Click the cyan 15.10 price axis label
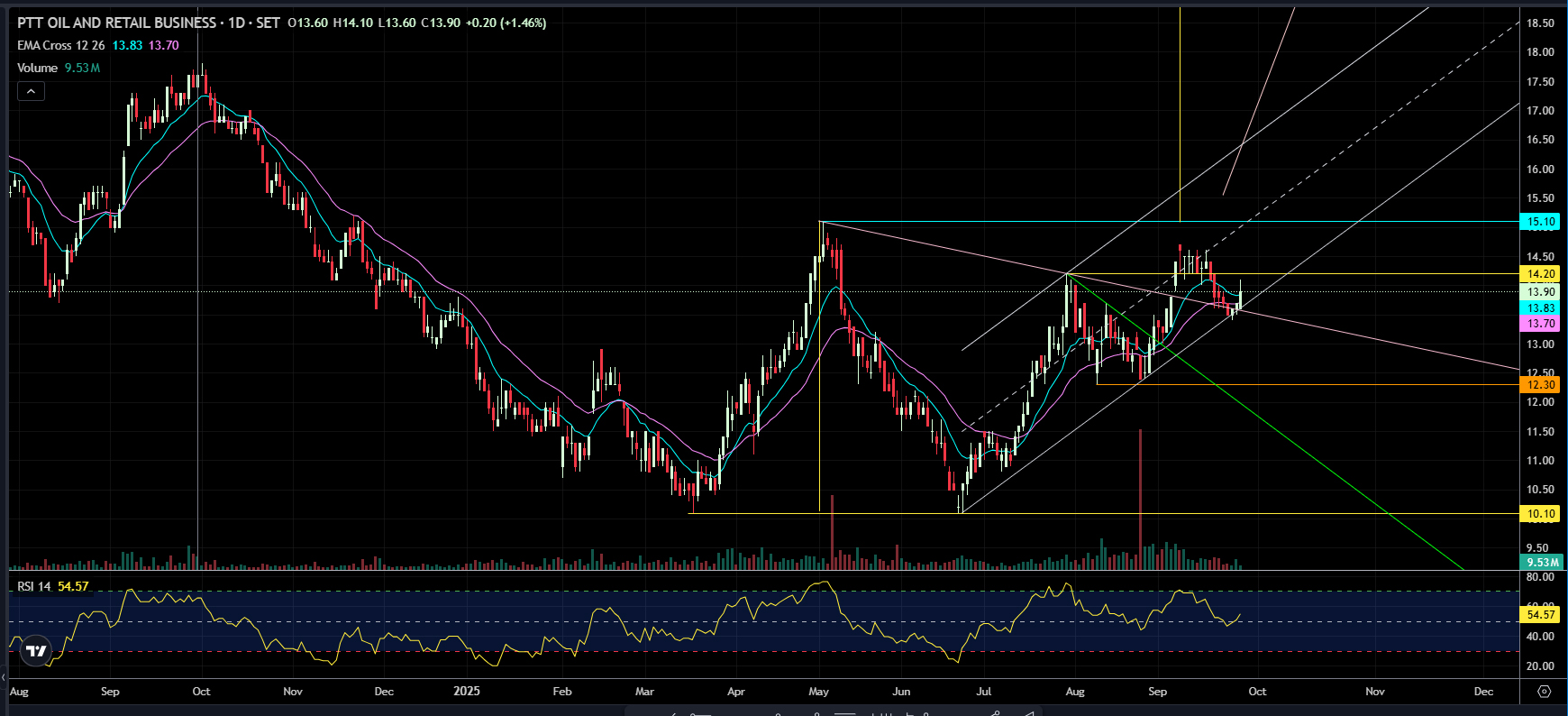The image size is (1568, 716). tap(1540, 221)
